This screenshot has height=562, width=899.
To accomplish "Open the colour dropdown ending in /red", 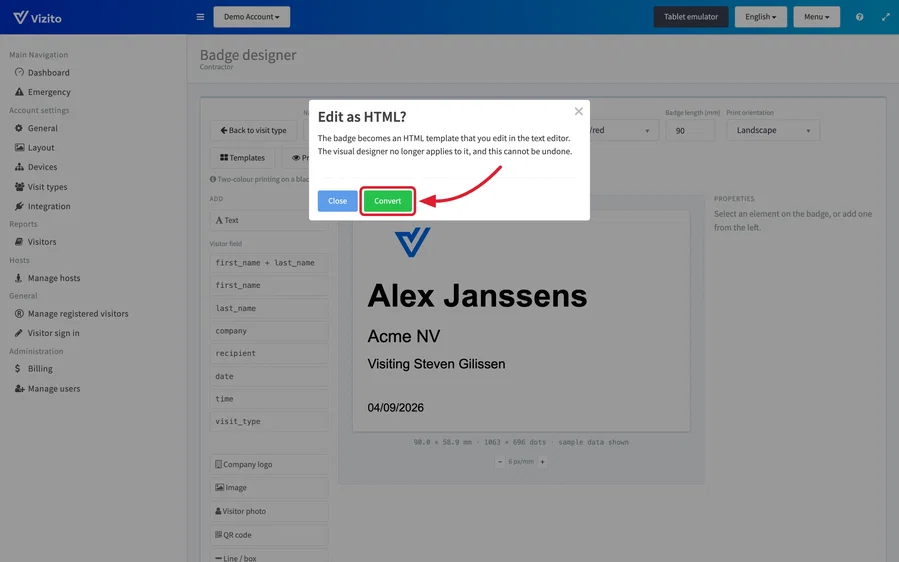I will point(624,130).
